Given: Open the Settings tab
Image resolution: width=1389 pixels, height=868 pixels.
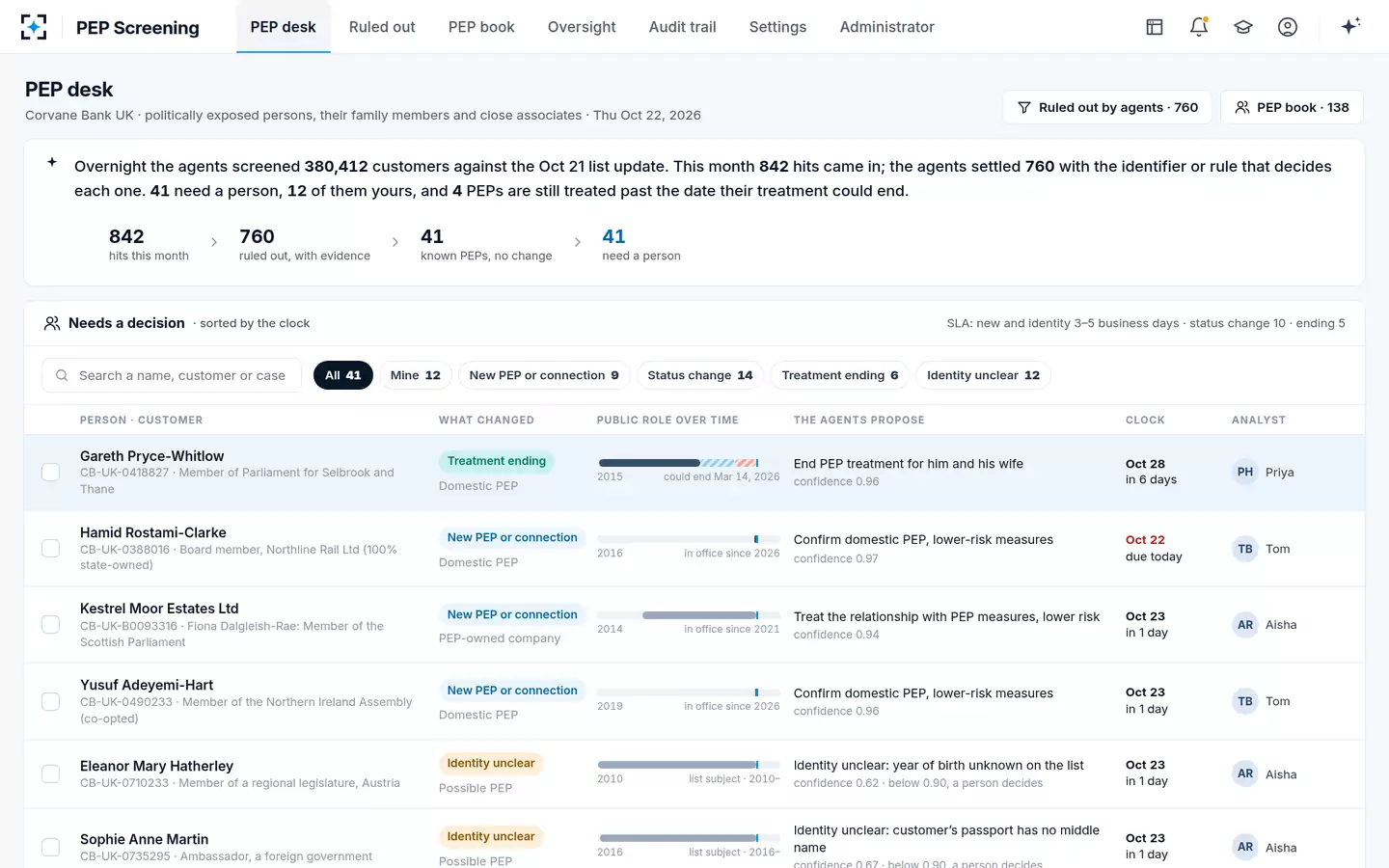Looking at the screenshot, I should click(777, 27).
